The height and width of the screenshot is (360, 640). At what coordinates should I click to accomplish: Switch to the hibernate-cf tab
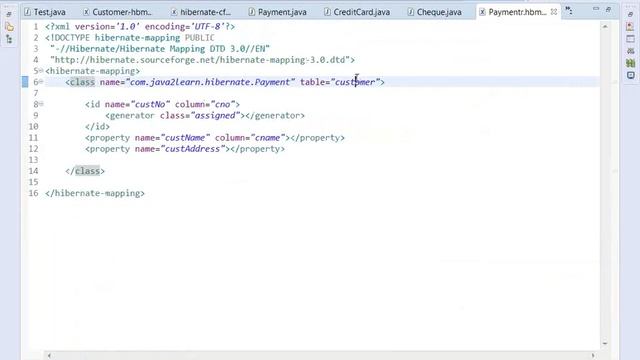pyautogui.click(x=201, y=12)
